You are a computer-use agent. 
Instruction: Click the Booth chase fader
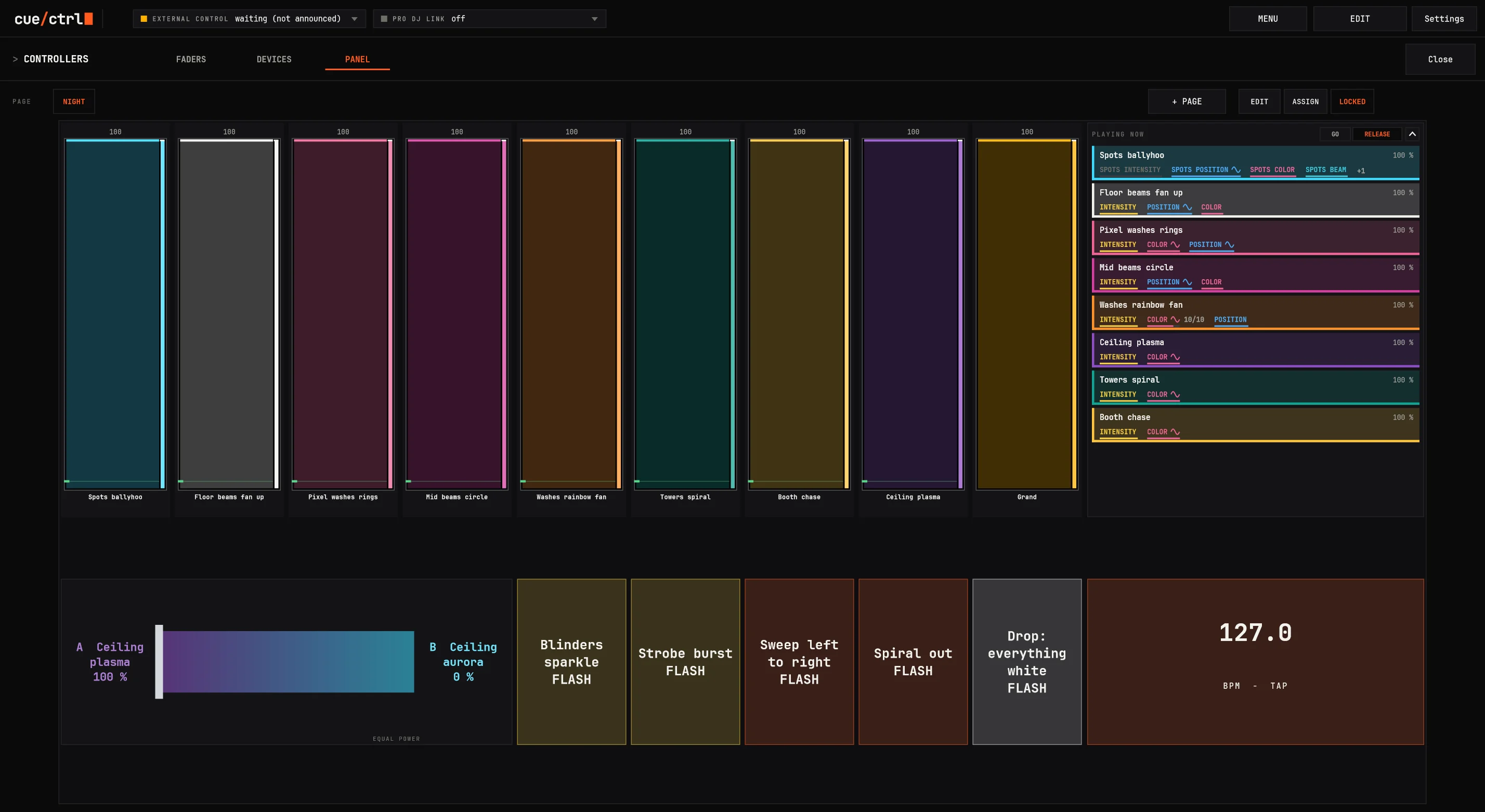coord(799,314)
